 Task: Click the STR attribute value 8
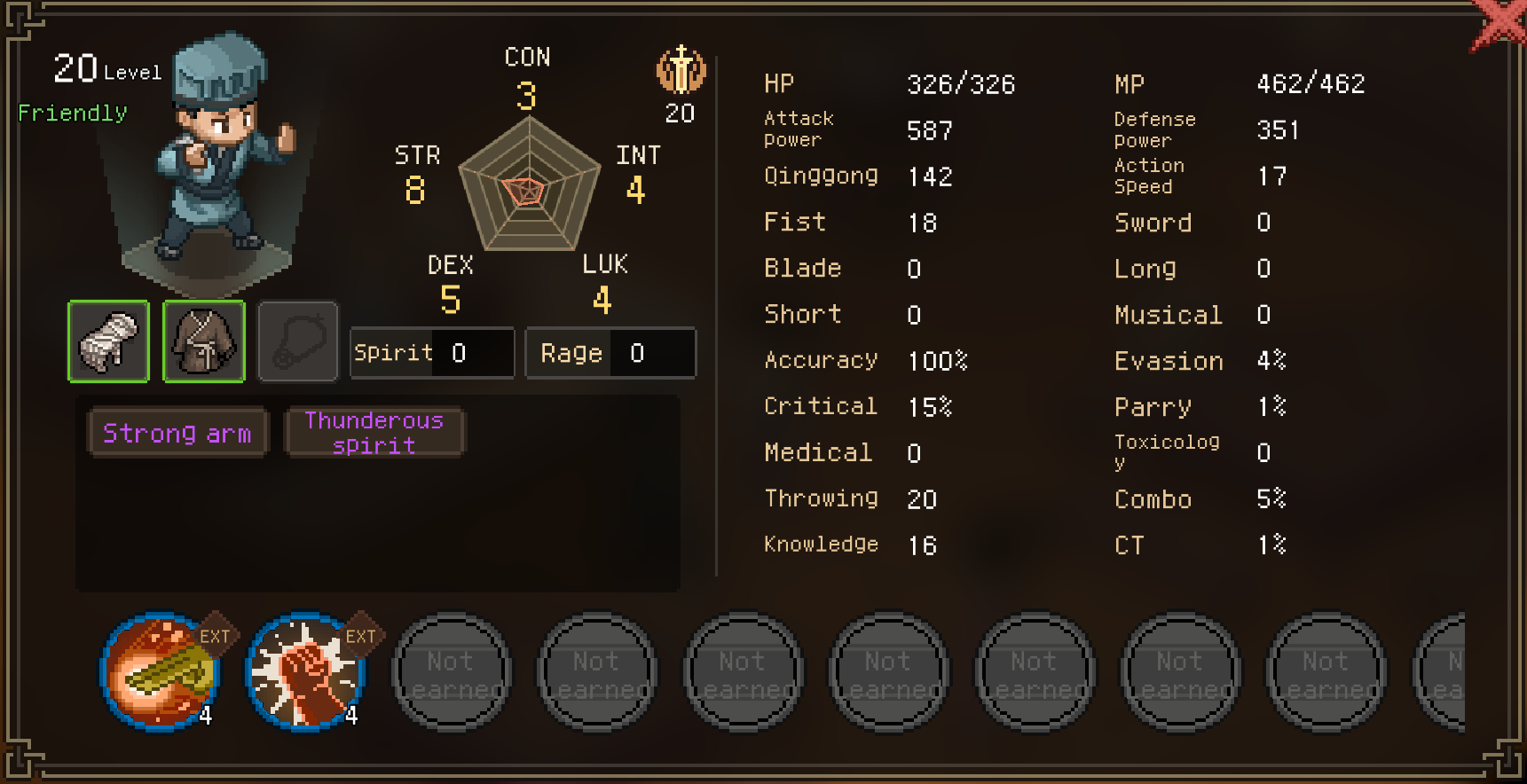415,190
